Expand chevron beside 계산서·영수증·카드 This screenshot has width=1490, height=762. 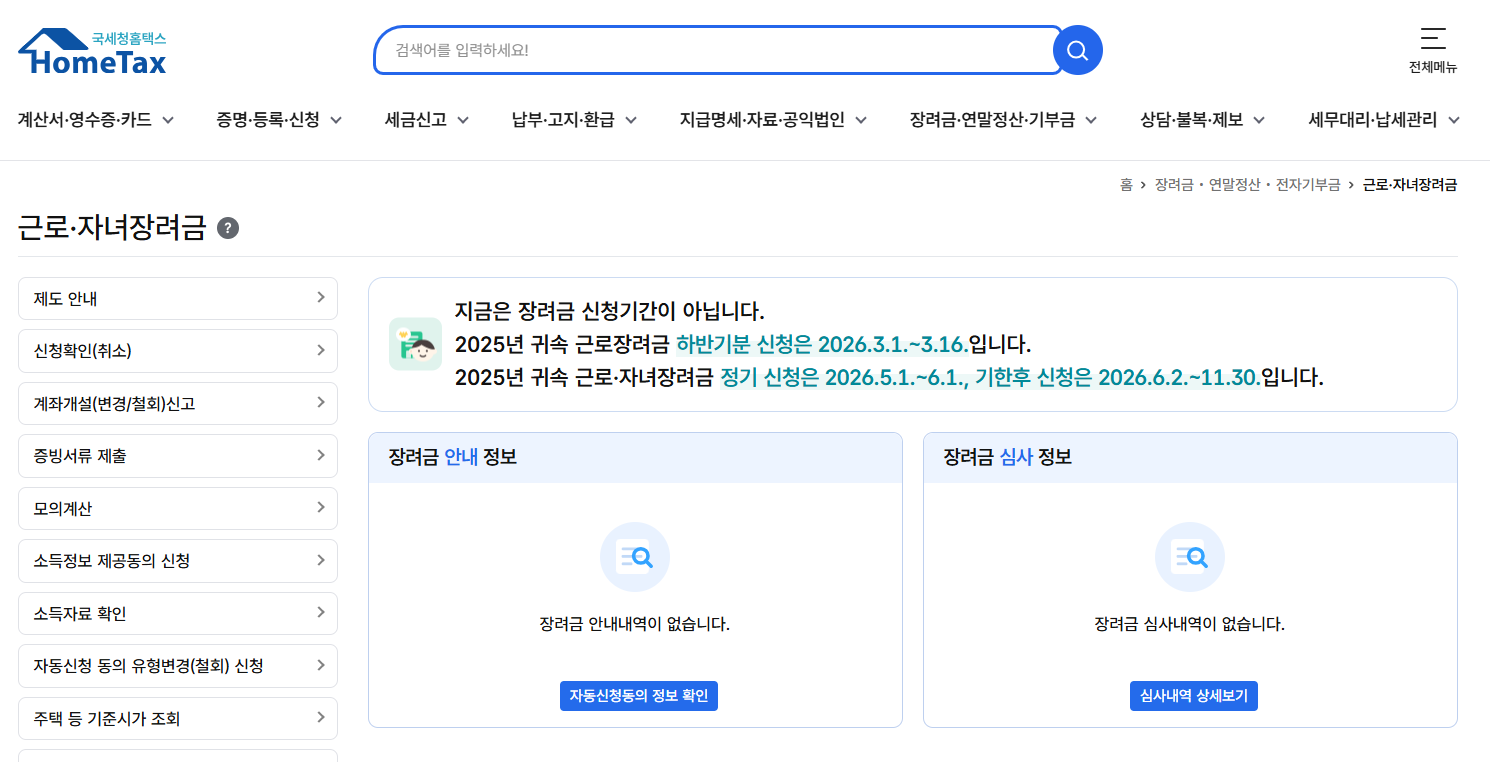point(168,120)
